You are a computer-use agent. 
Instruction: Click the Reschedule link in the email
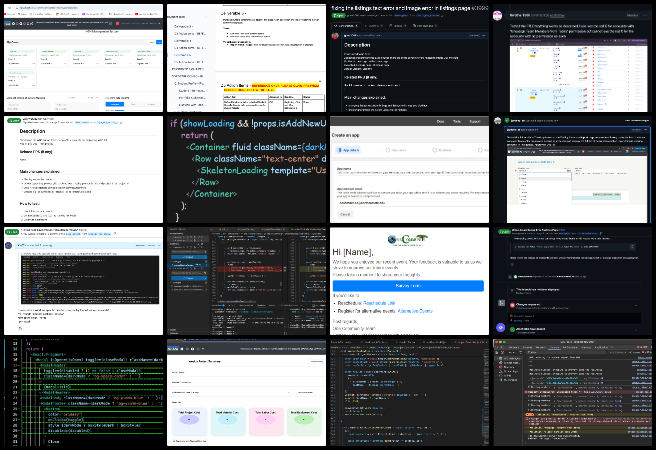[x=379, y=303]
